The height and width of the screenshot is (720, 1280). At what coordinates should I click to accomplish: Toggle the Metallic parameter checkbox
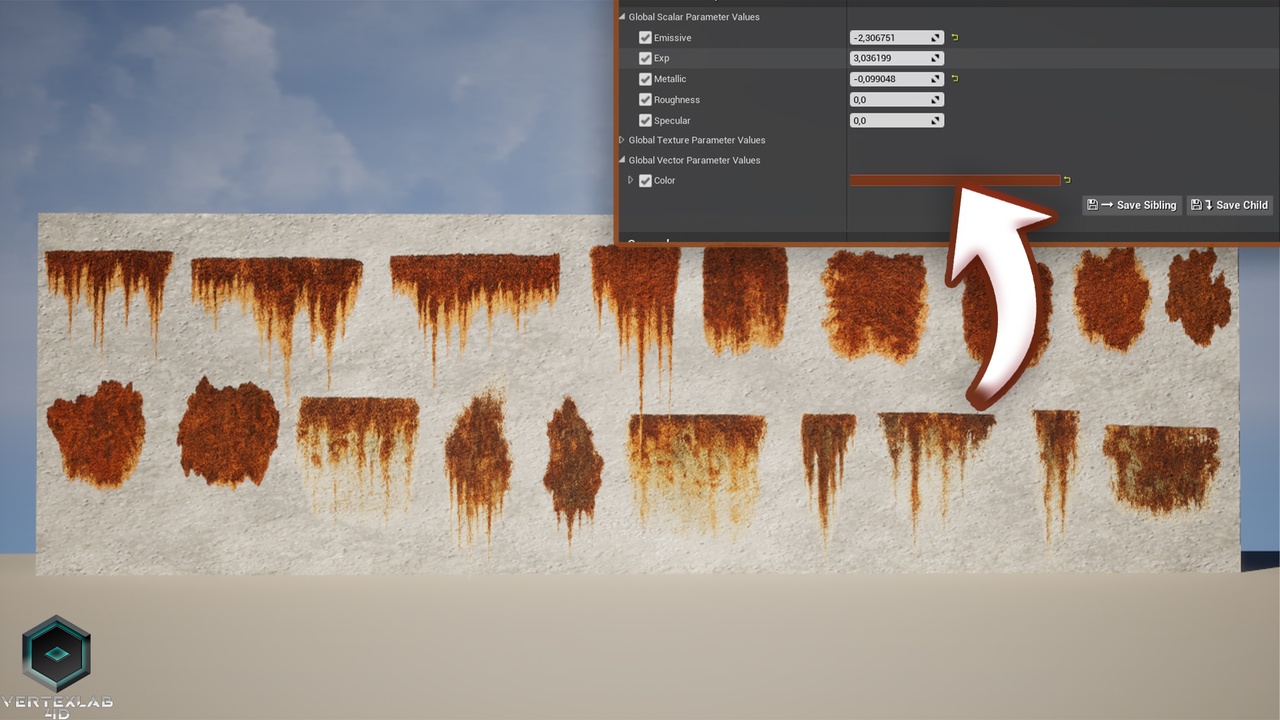[x=645, y=79]
